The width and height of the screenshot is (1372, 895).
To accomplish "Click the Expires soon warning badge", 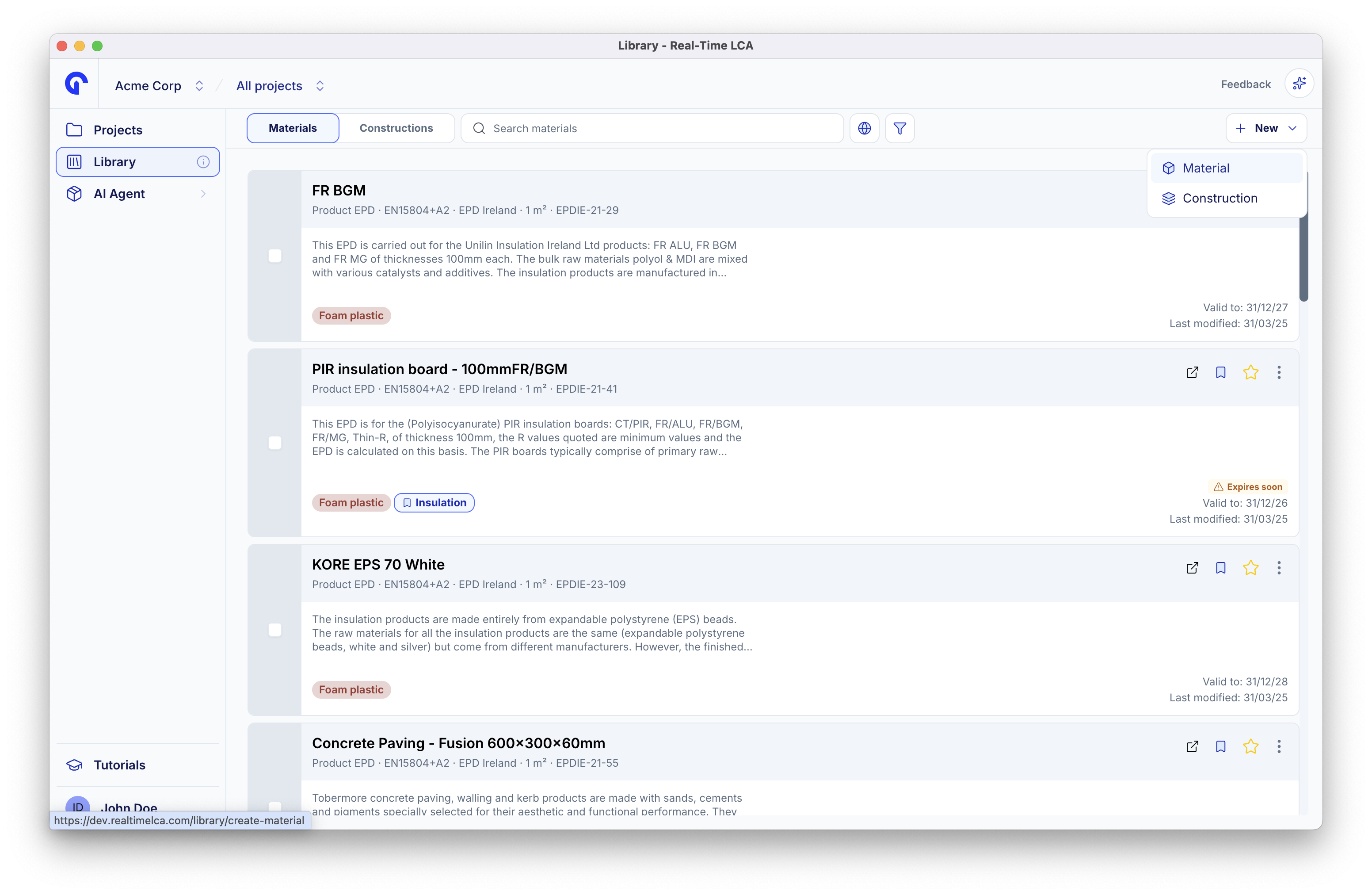I will (x=1247, y=487).
